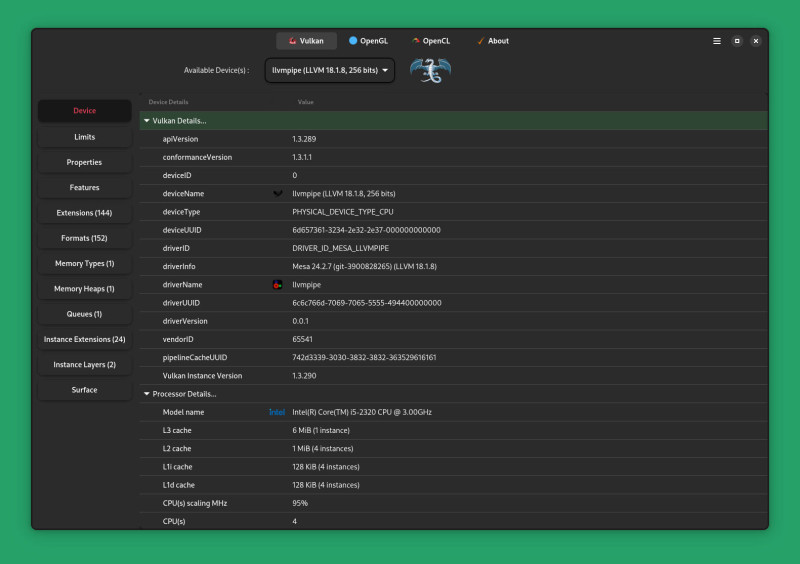Open the About tab
Screen dimensions: 800x564
[492, 41]
